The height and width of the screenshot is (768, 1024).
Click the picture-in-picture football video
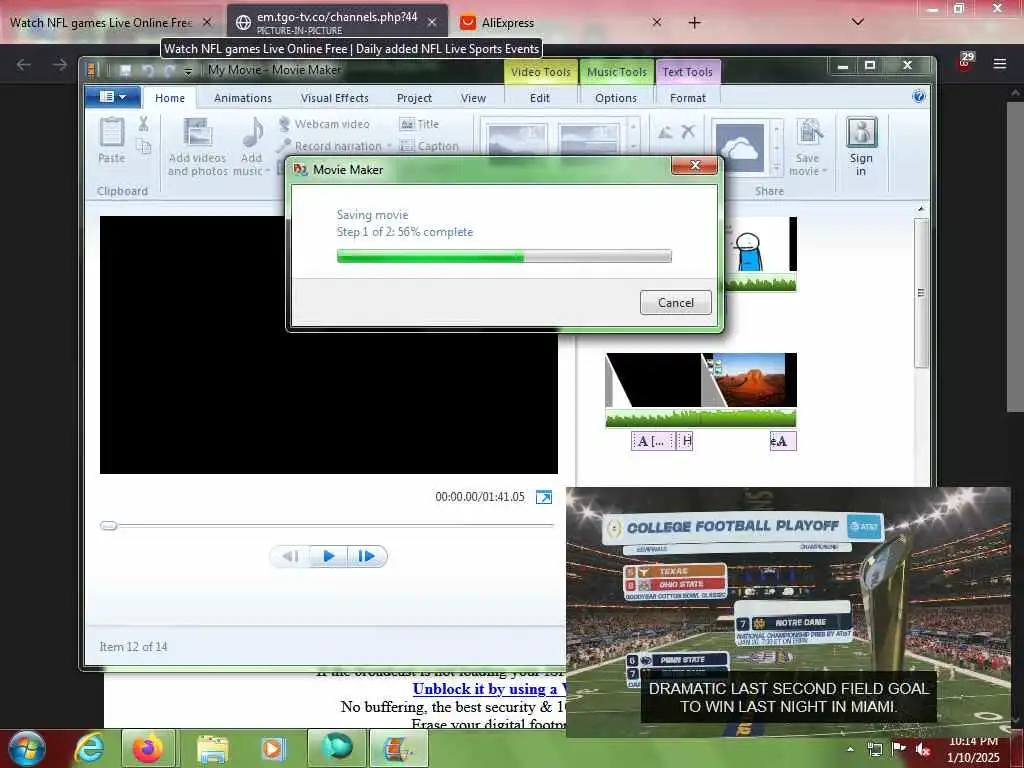788,612
